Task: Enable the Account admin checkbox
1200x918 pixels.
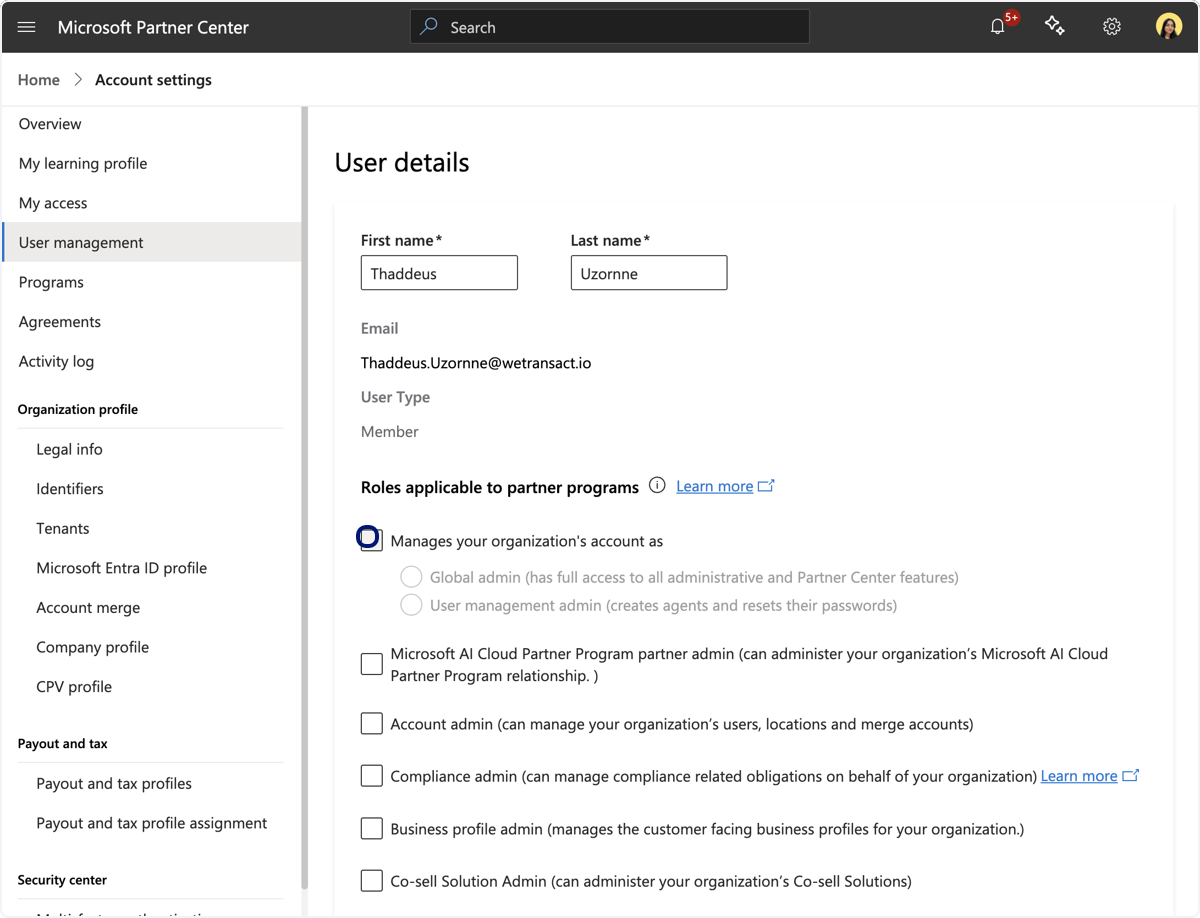Action: tap(371, 723)
